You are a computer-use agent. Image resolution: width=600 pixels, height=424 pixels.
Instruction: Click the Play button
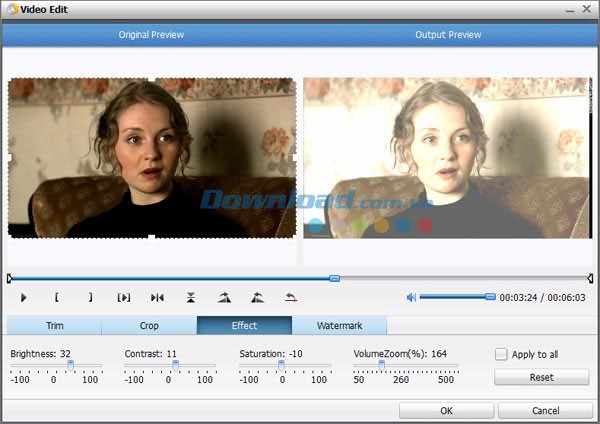click(x=24, y=297)
